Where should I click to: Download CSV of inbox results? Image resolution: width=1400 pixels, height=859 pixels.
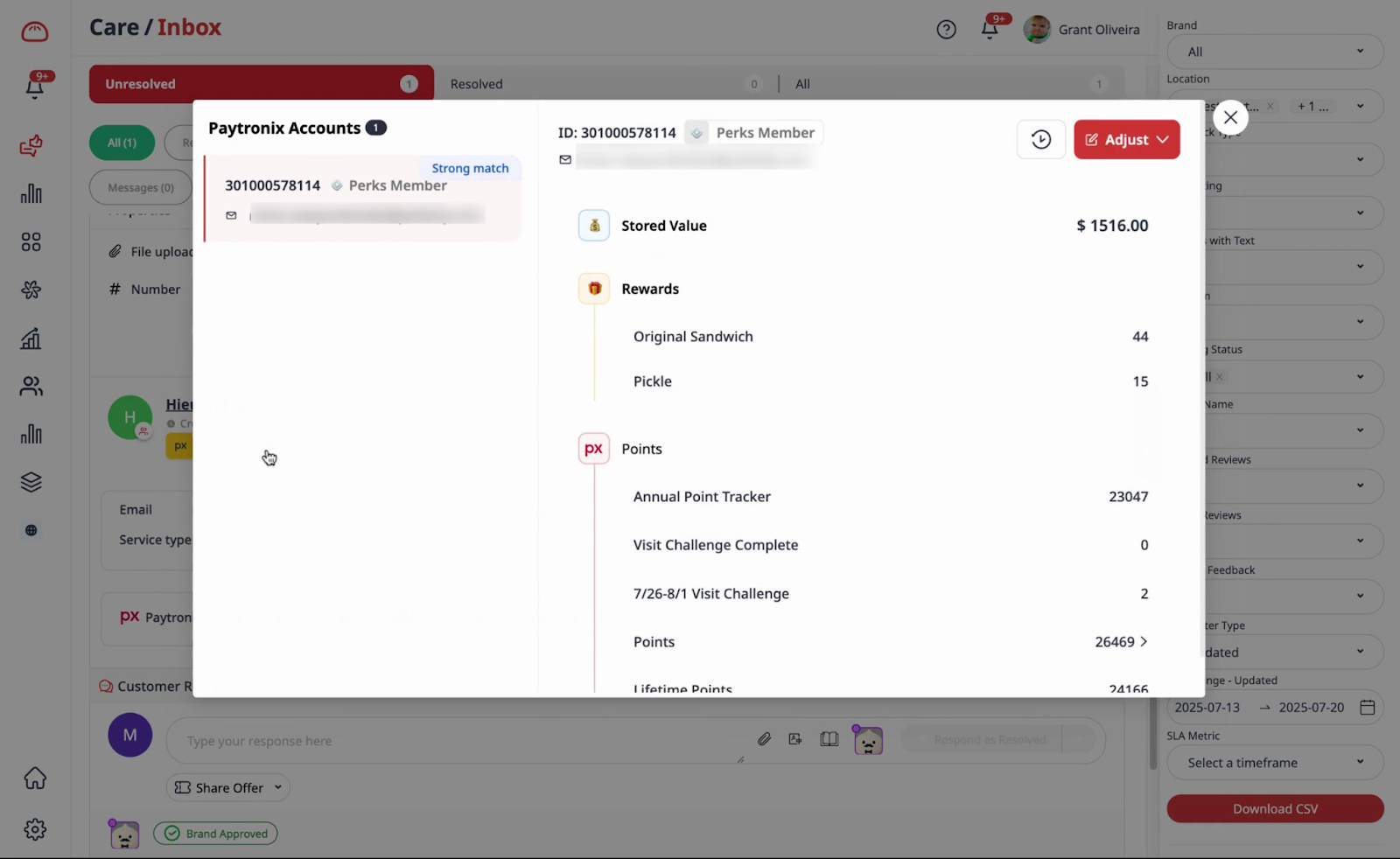1275,809
